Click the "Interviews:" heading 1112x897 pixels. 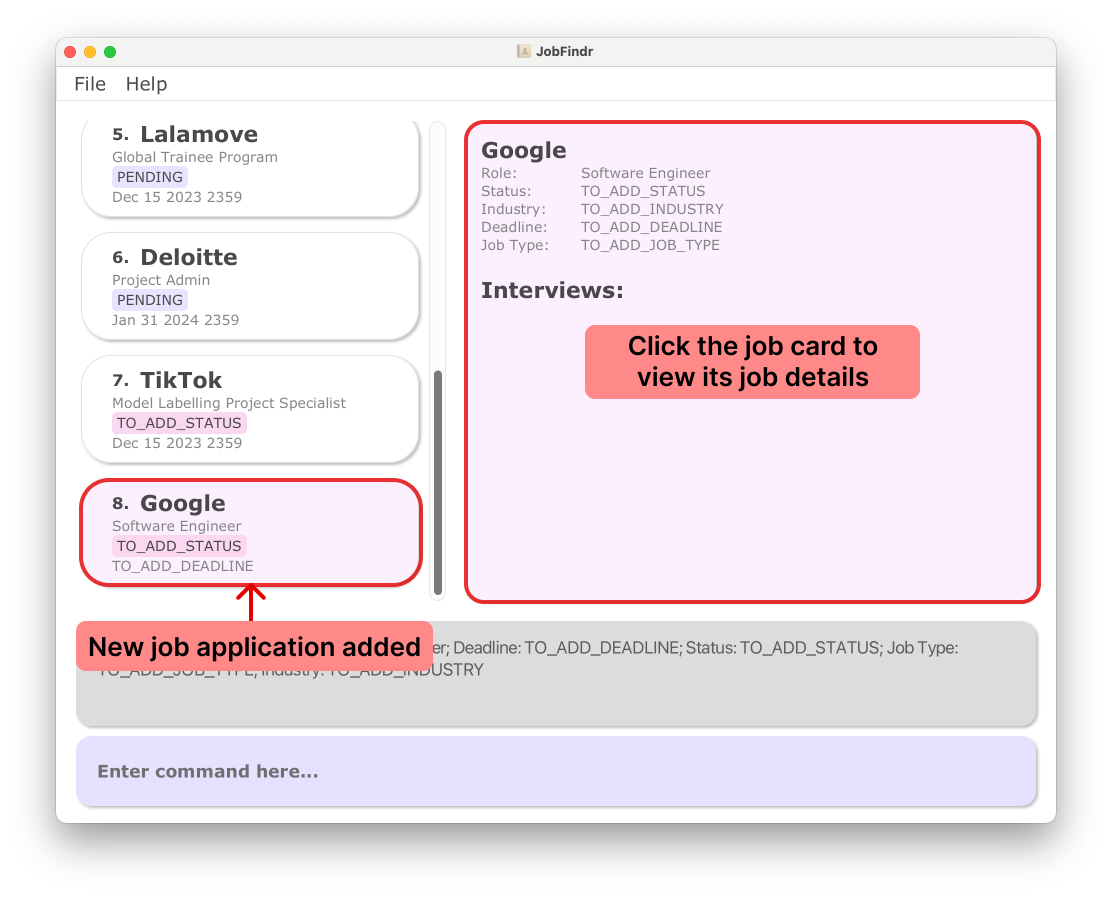pos(552,291)
